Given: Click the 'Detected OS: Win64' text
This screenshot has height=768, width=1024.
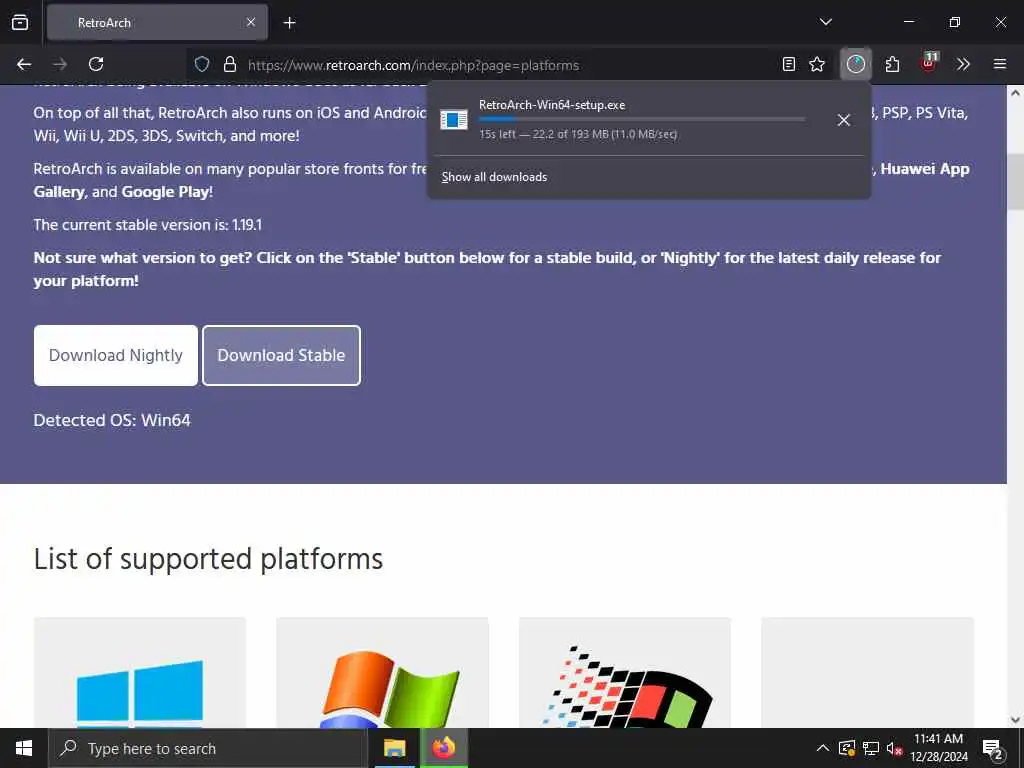Looking at the screenshot, I should coord(112,420).
